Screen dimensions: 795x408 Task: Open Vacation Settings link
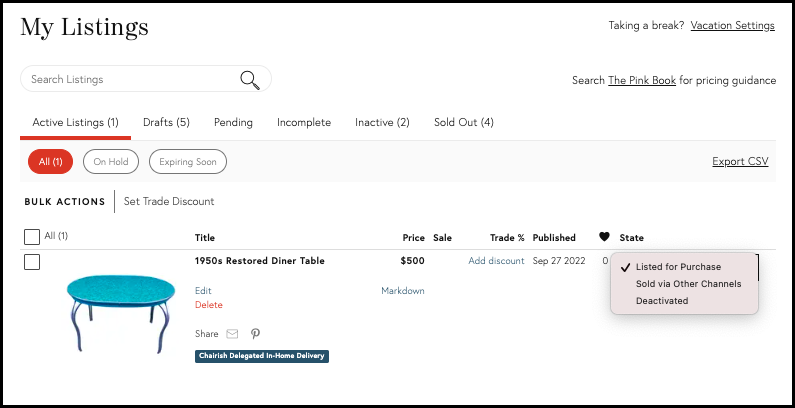[733, 25]
